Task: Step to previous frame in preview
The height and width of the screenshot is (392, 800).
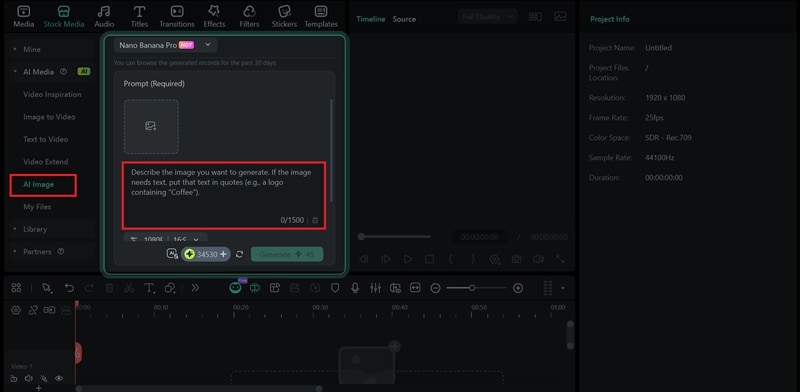Action: tap(364, 259)
